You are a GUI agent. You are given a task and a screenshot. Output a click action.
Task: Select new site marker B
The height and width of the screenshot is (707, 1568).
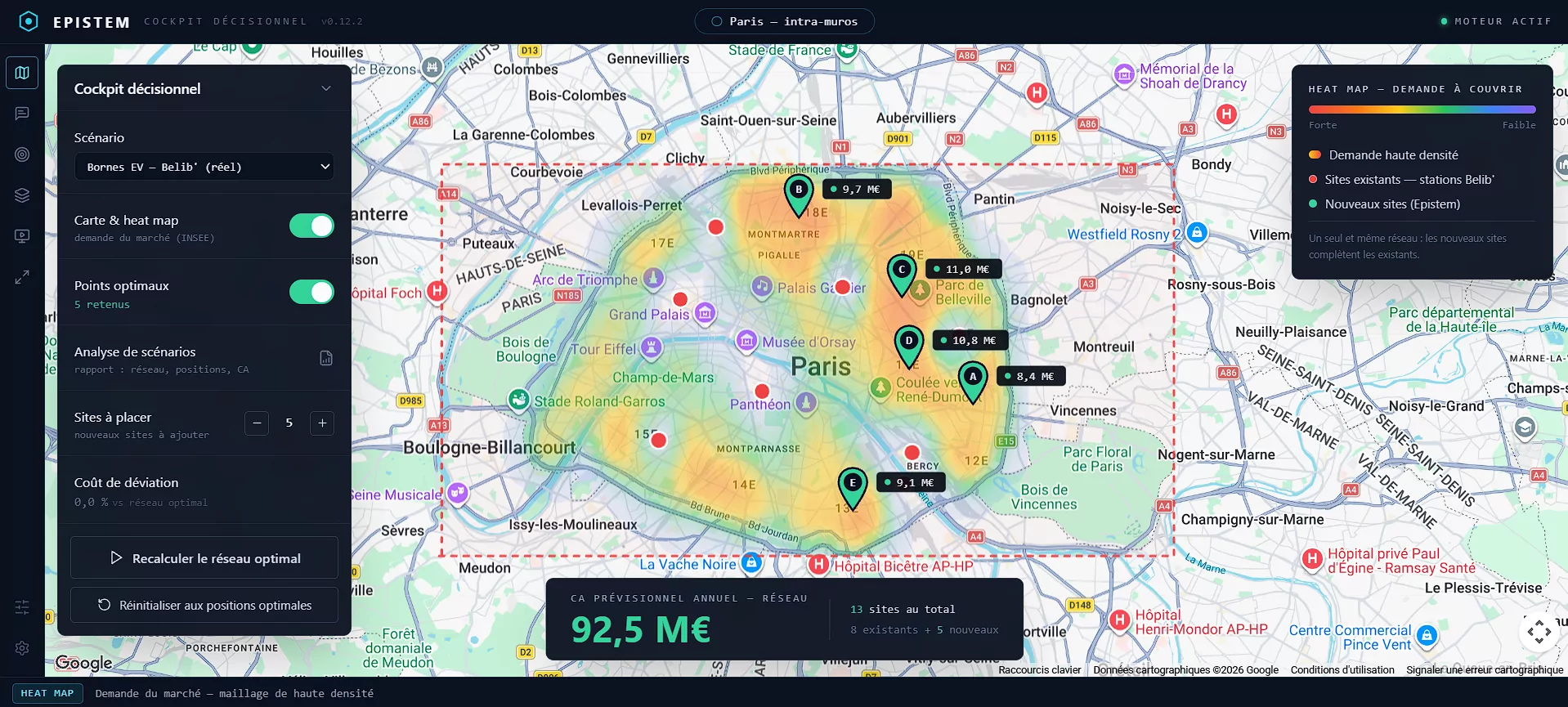click(x=799, y=195)
